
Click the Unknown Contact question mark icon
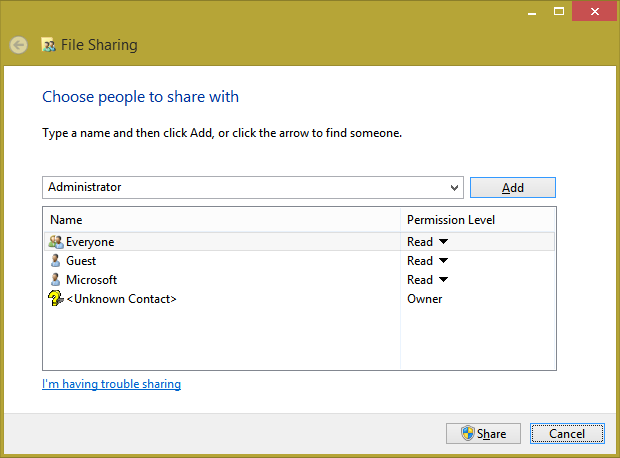point(55,298)
